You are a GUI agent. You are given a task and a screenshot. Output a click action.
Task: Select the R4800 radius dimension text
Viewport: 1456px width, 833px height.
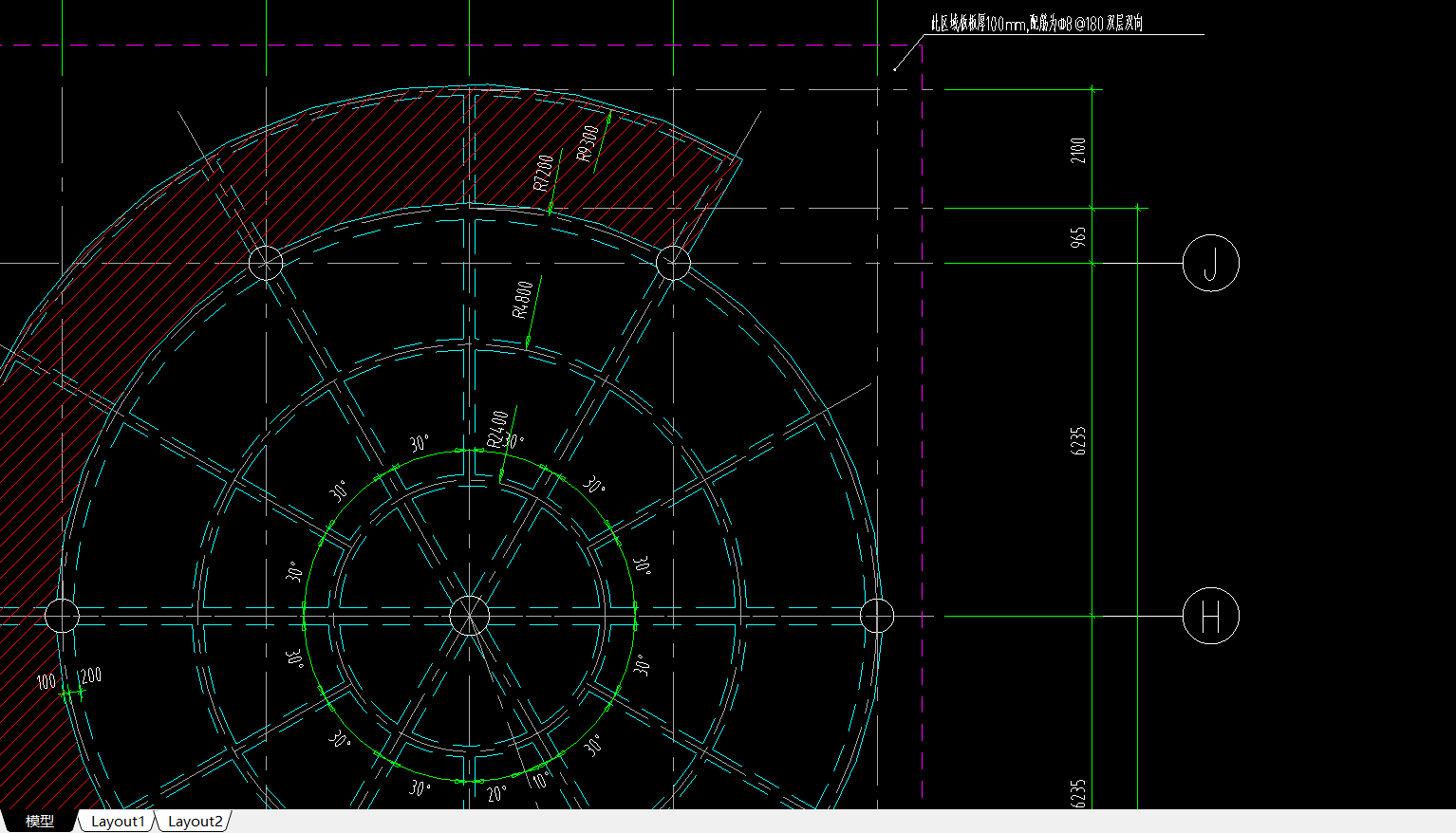tap(522, 300)
